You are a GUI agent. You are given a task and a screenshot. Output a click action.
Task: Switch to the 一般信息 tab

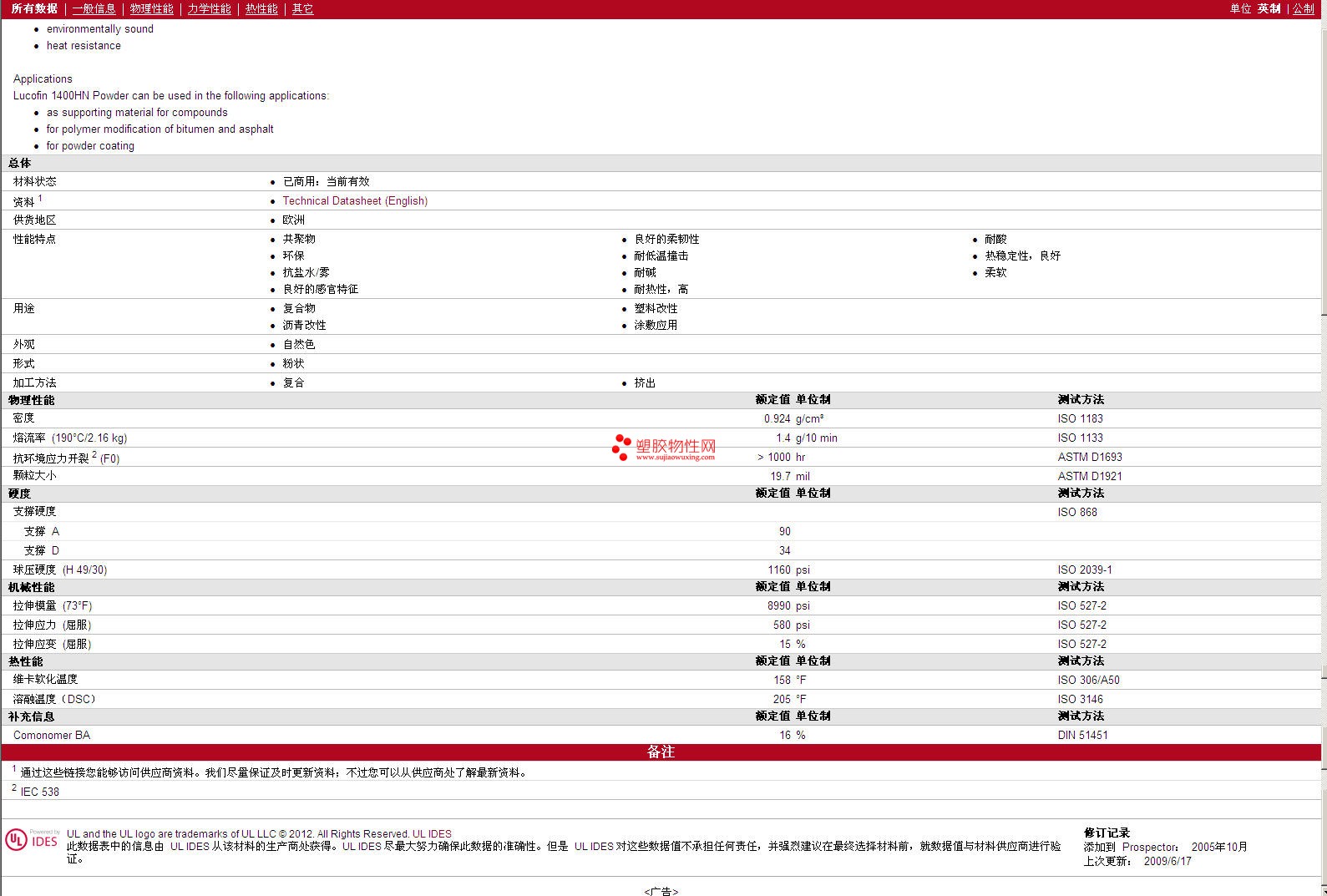pos(94,8)
